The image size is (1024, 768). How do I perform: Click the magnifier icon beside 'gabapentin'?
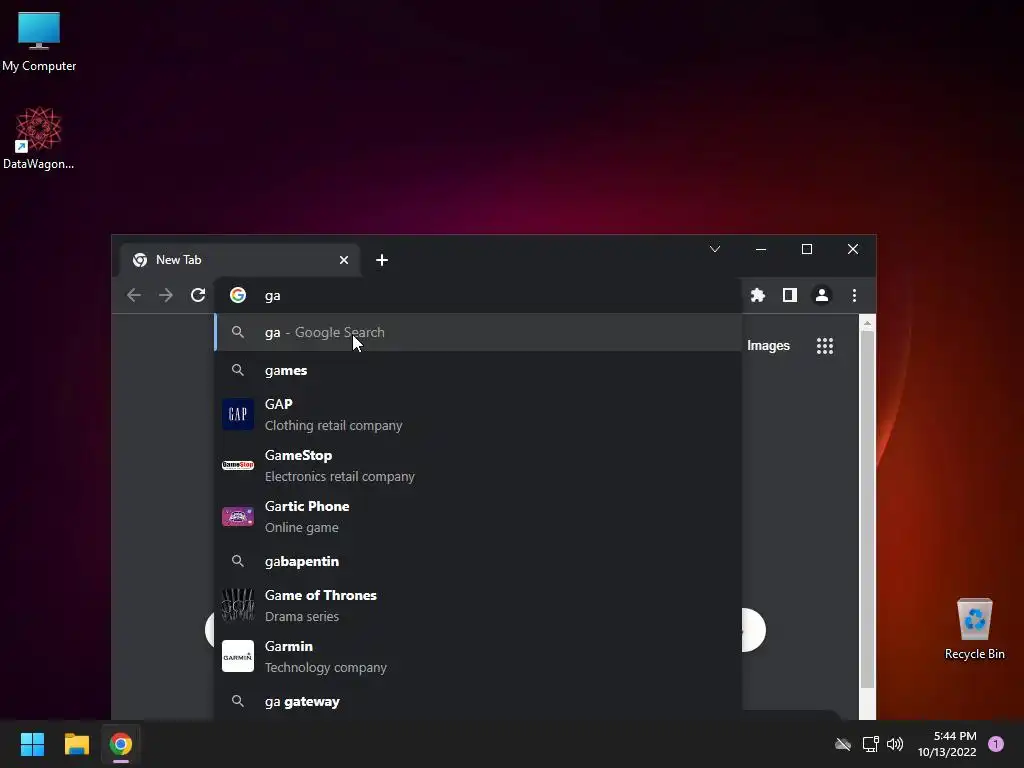tap(238, 561)
